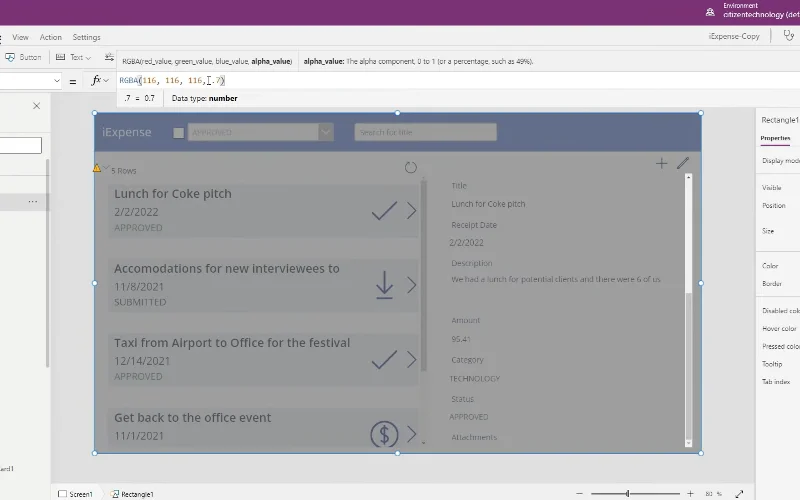Close the left tree view pane
The height and width of the screenshot is (500, 800).
(x=36, y=106)
